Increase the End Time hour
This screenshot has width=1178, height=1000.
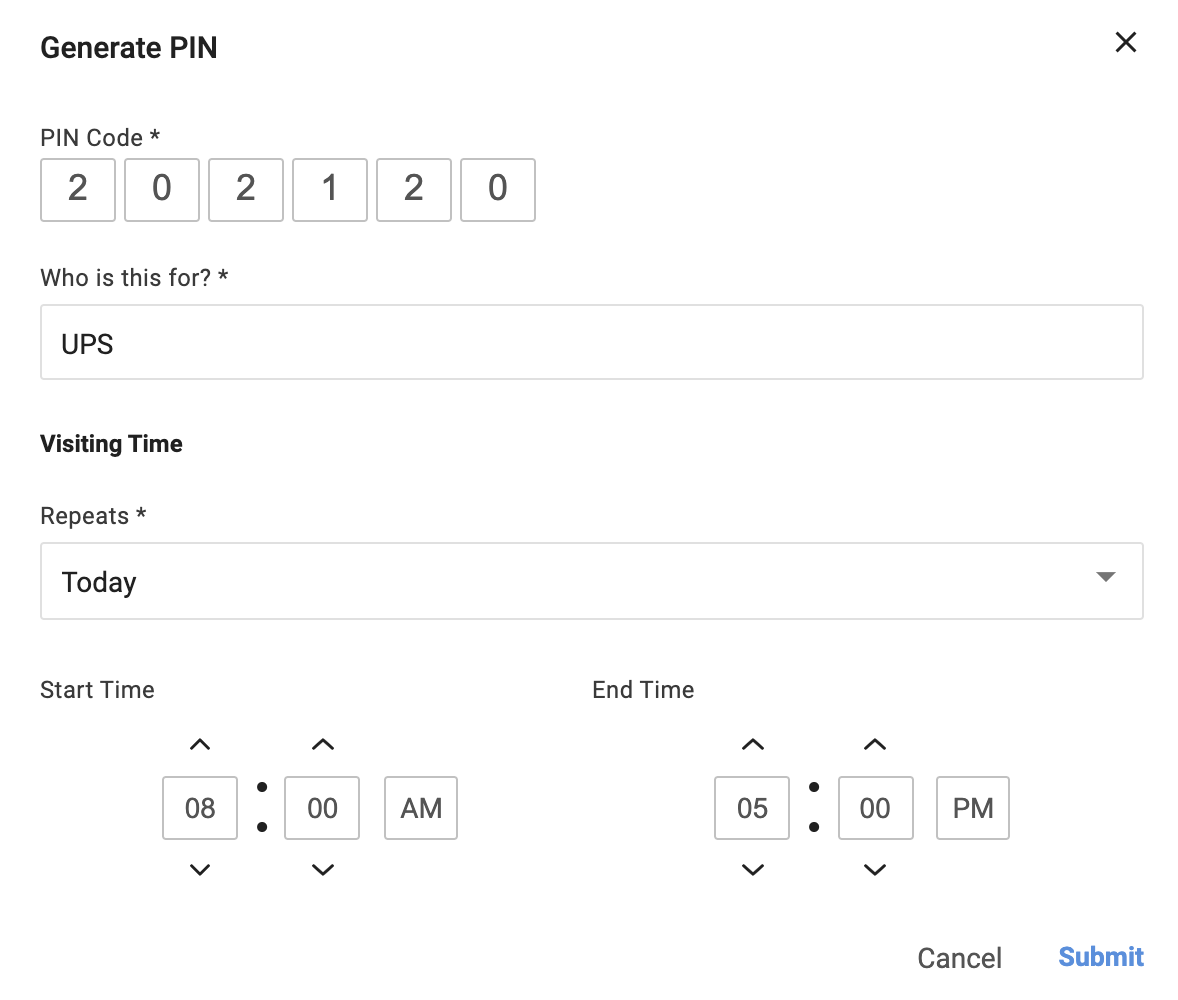click(x=753, y=744)
